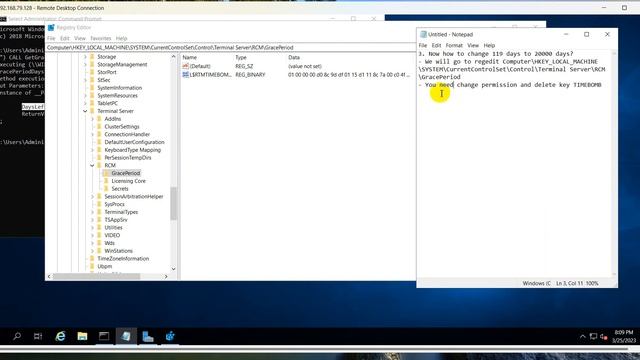Switch to the Command Prompt taskbar icon
Viewport: 640px width, 360px height.
point(104,336)
